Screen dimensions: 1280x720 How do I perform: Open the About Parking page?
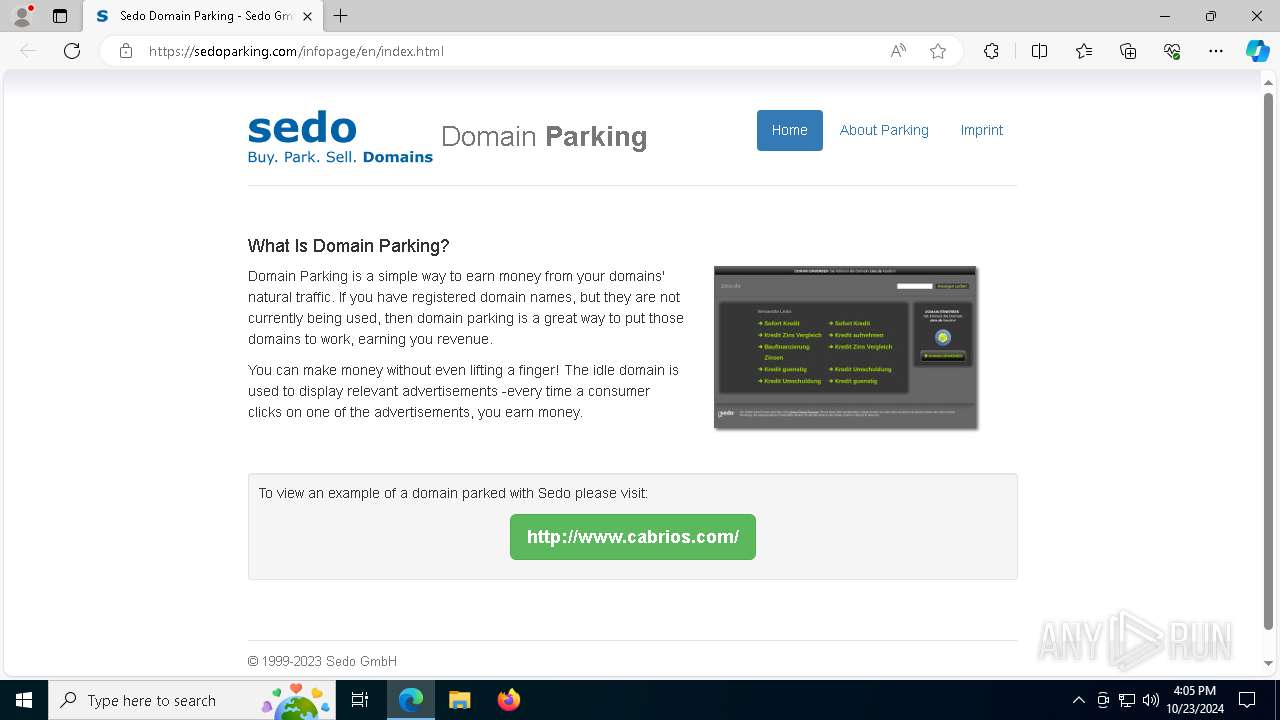click(884, 130)
